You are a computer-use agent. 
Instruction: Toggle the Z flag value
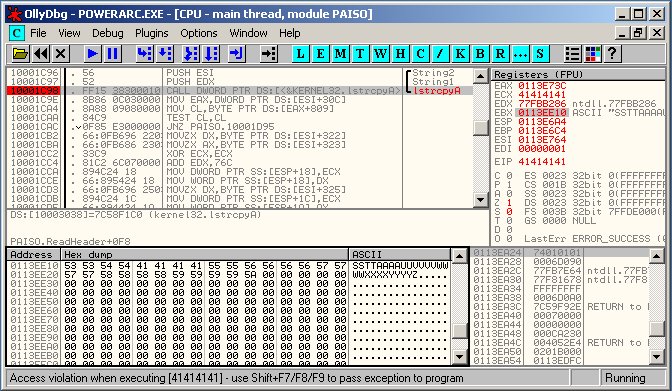pyautogui.click(x=509, y=203)
